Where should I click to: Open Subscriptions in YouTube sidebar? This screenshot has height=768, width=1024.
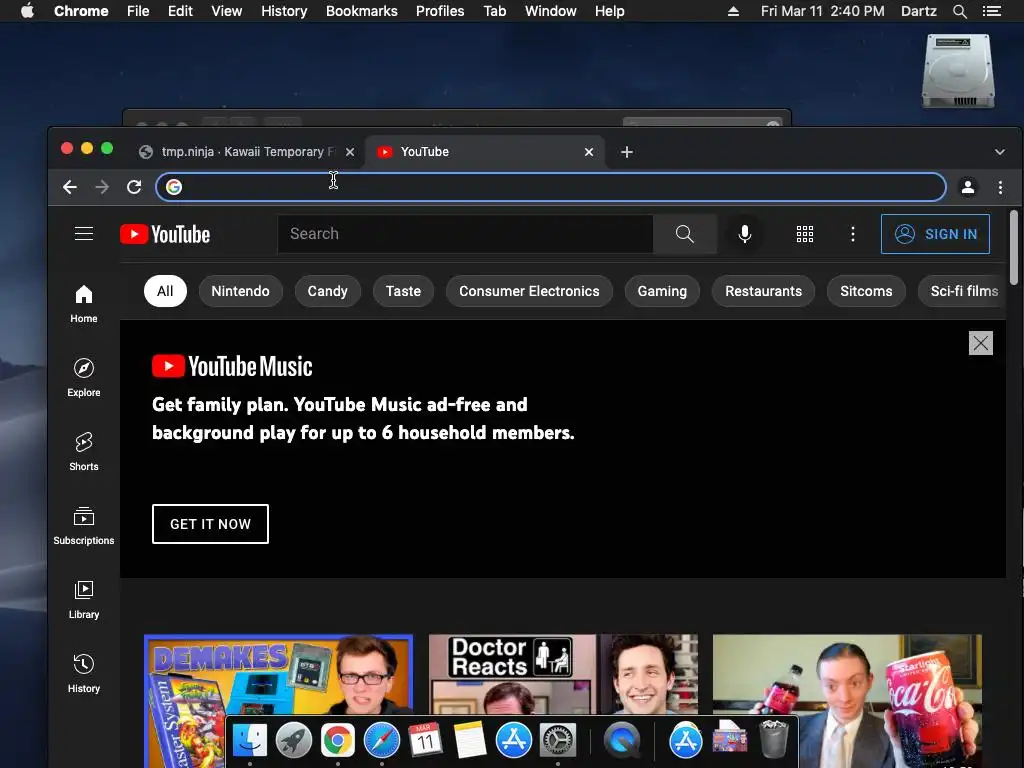(84, 526)
